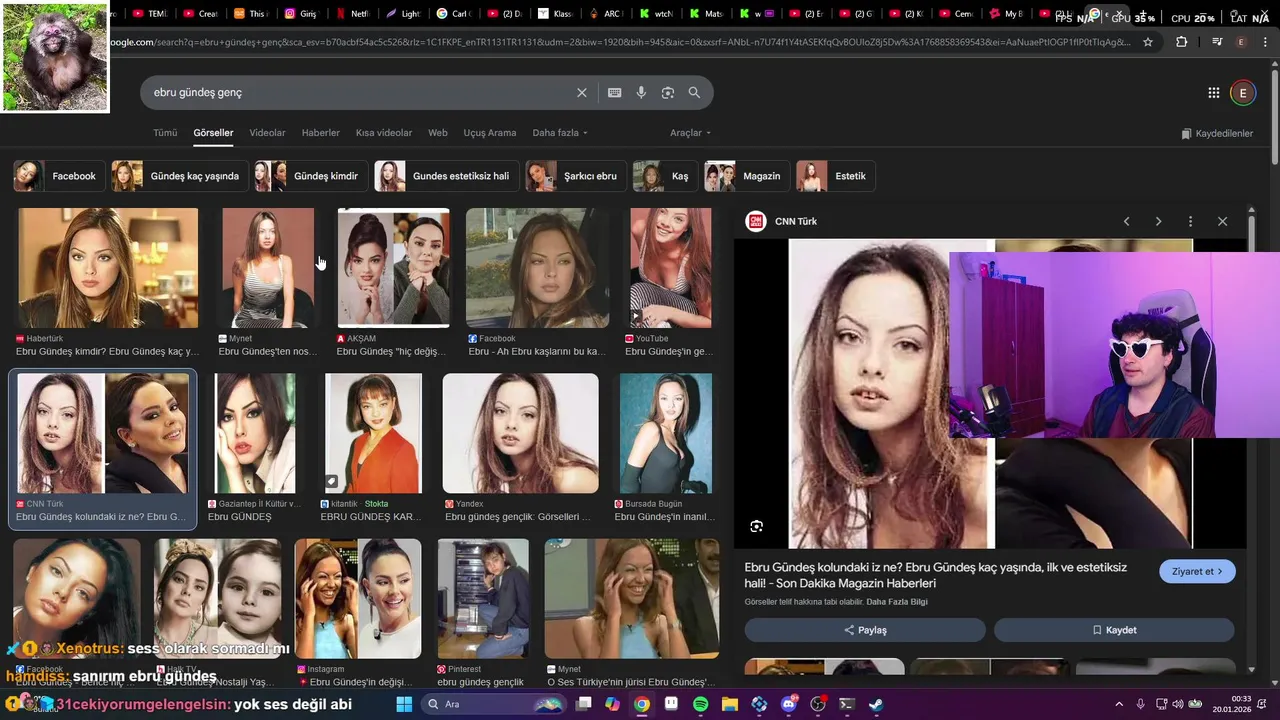Open File Explorer from taskbar
1280x720 pixels.
(x=729, y=704)
